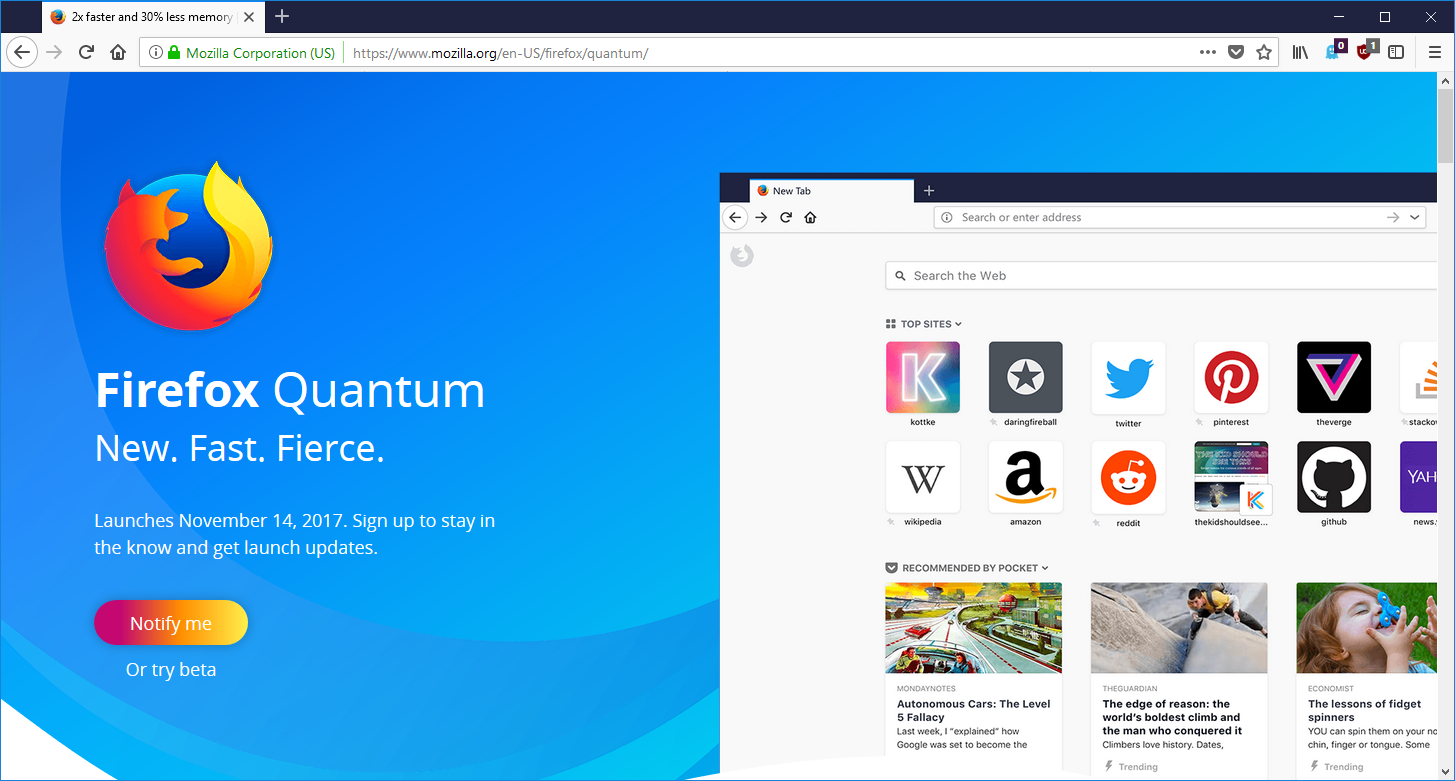Go to the Home page icon
The width and height of the screenshot is (1455, 781).
click(118, 53)
